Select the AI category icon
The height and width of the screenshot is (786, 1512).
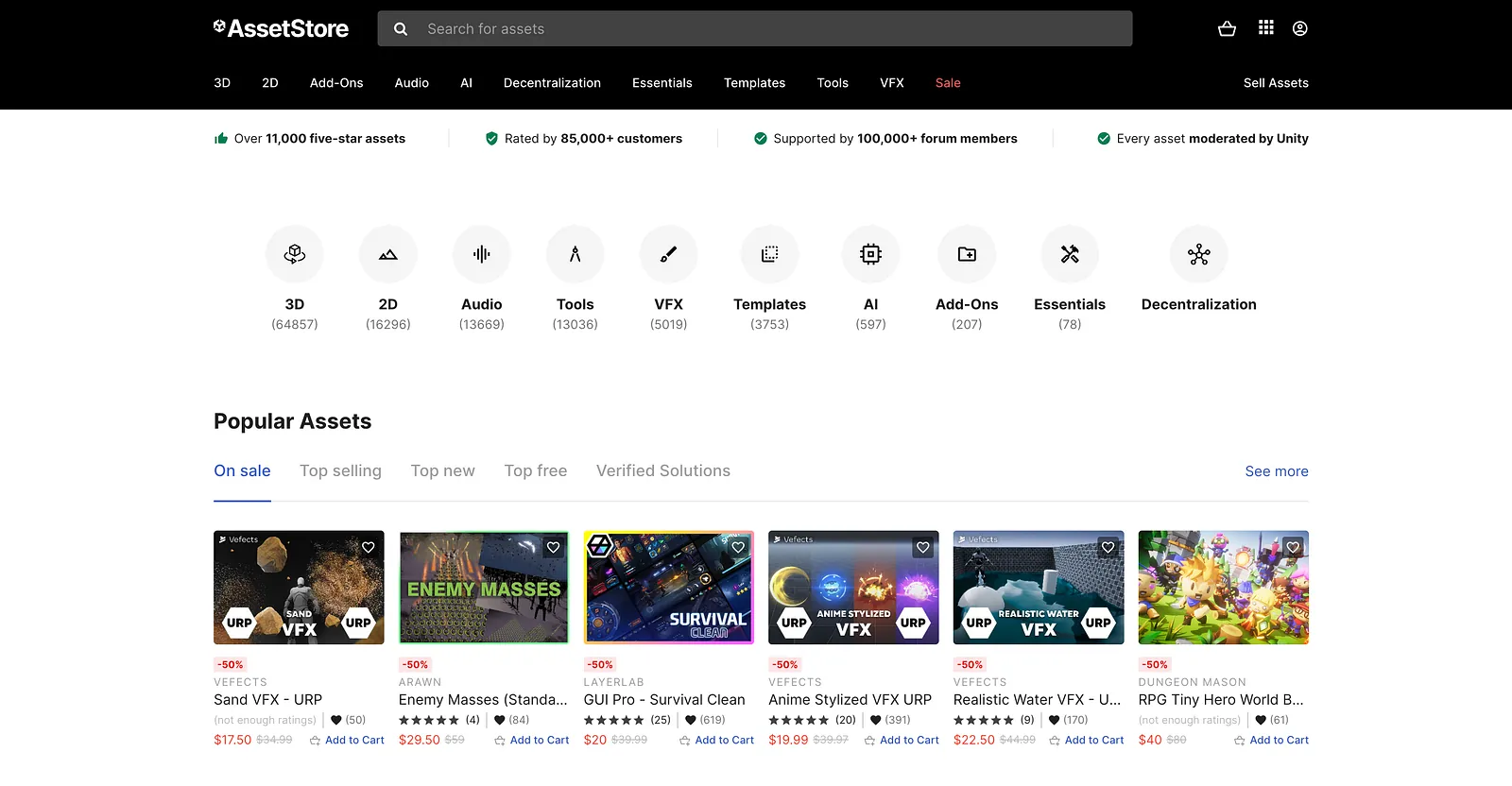871,254
